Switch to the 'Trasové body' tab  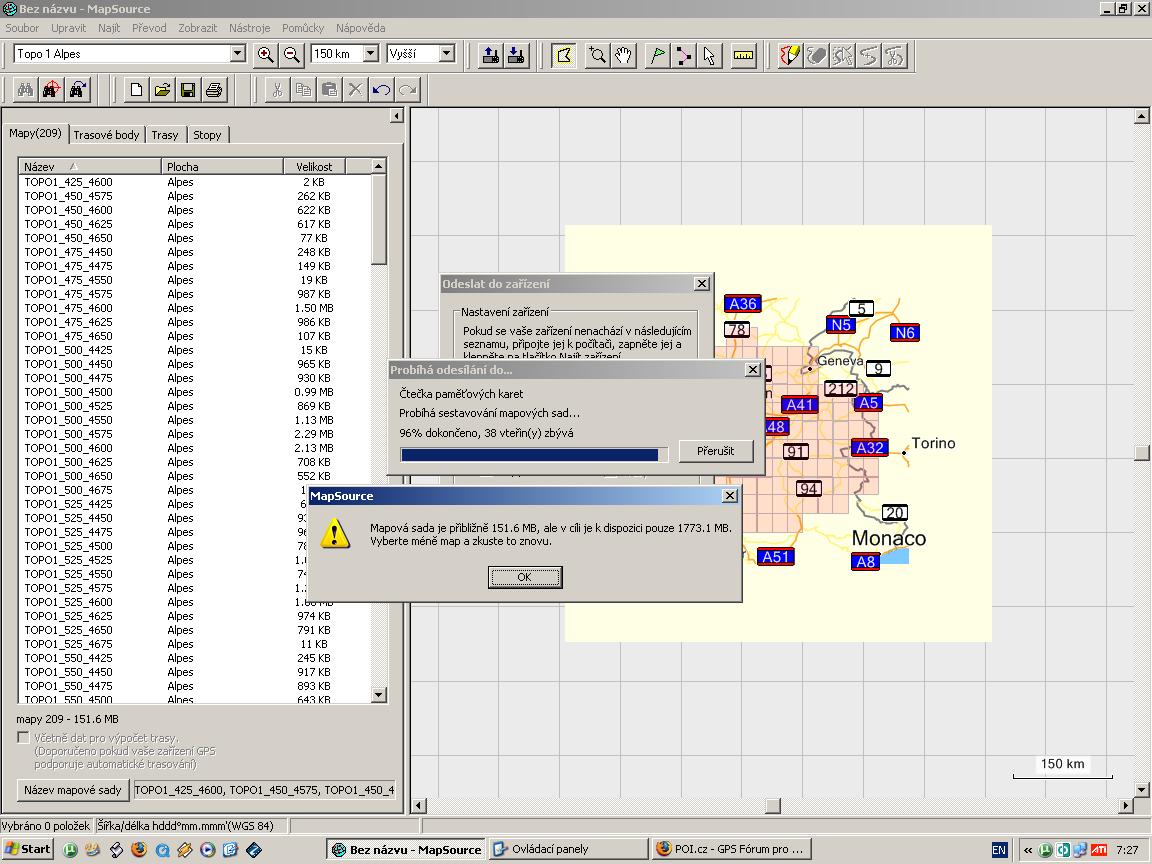tap(106, 135)
